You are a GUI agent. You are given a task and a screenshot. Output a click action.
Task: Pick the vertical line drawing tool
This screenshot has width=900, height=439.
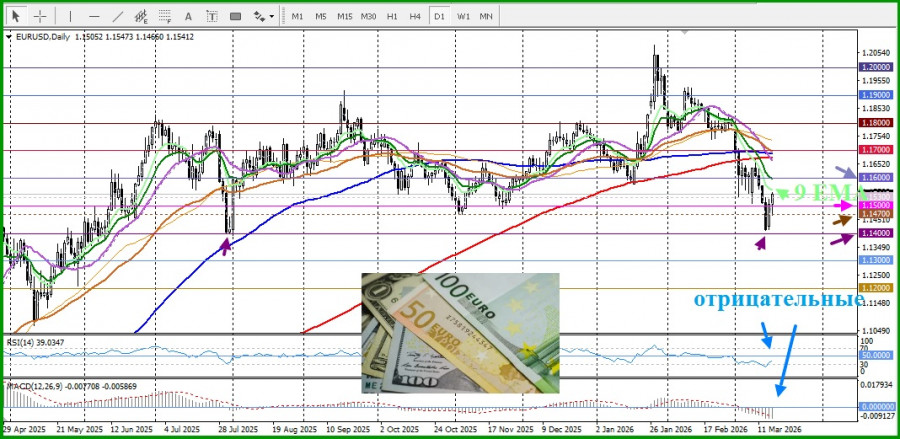[70, 16]
